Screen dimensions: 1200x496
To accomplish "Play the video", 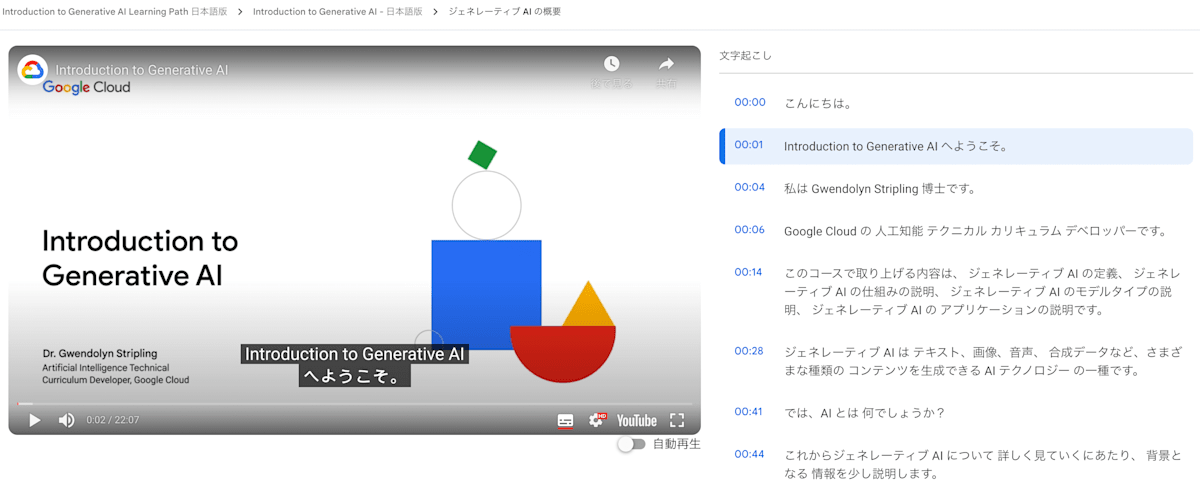I will (35, 420).
